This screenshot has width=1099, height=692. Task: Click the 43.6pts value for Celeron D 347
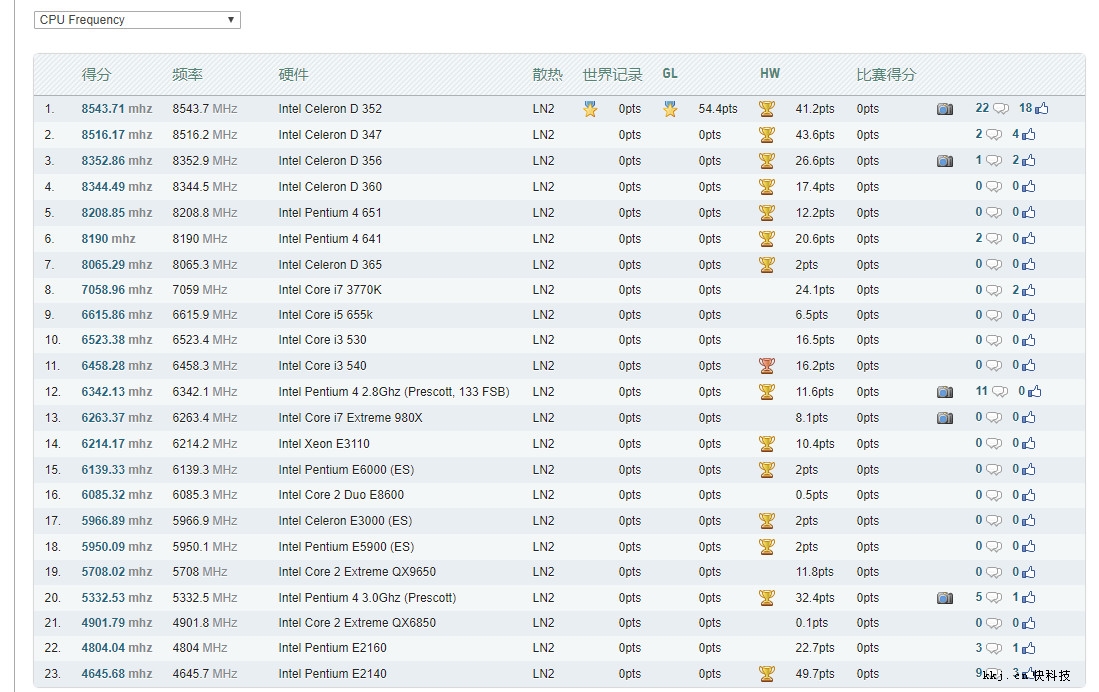pyautogui.click(x=814, y=135)
